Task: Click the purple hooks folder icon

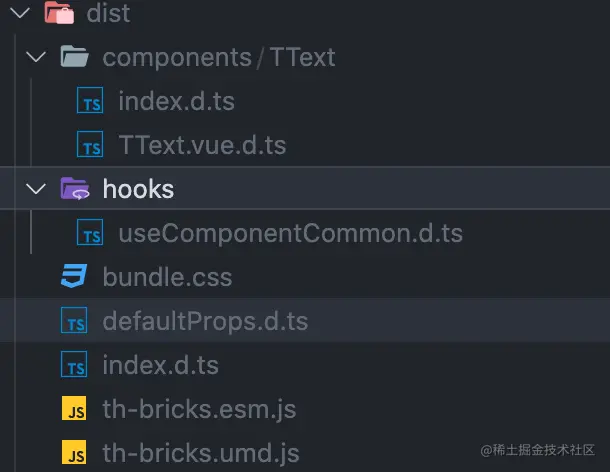Action: point(75,188)
